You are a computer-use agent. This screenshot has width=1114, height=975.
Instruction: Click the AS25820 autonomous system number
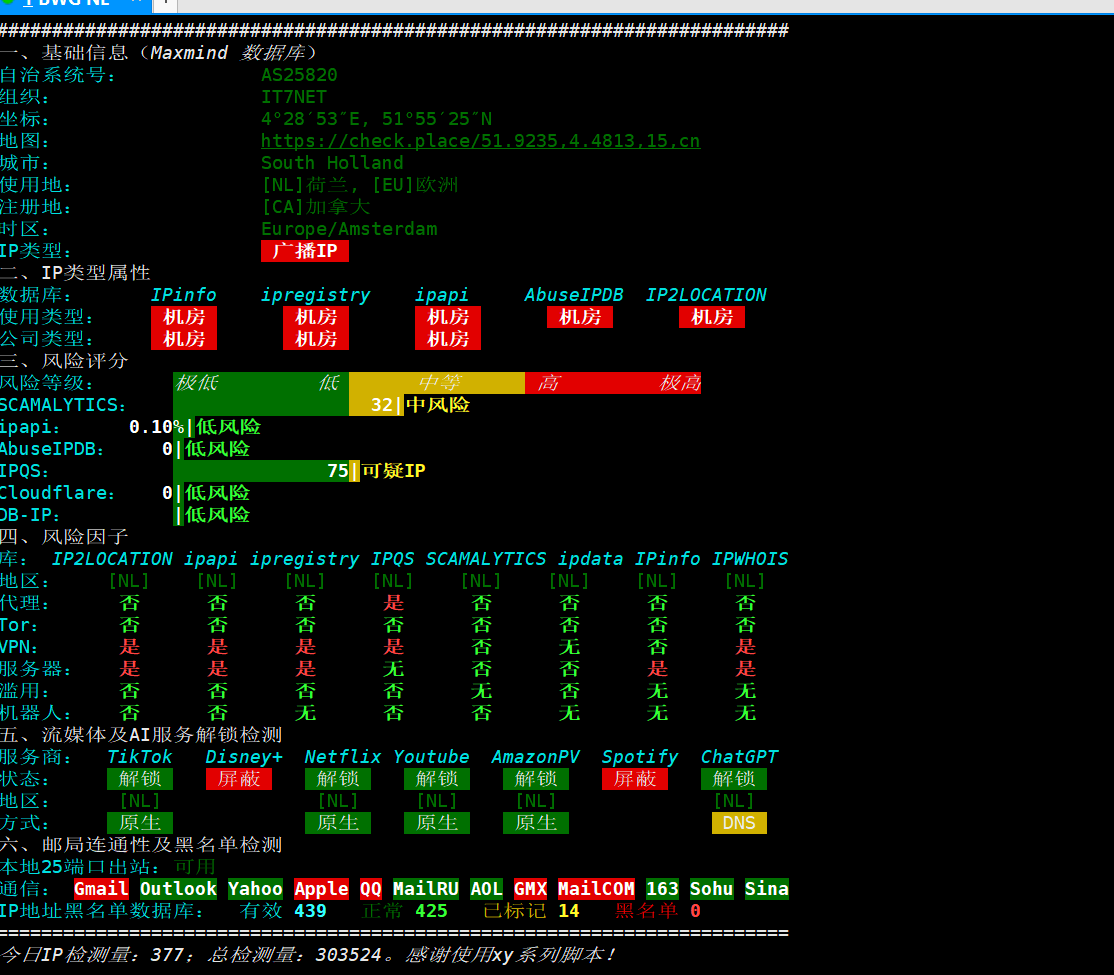coord(299,75)
